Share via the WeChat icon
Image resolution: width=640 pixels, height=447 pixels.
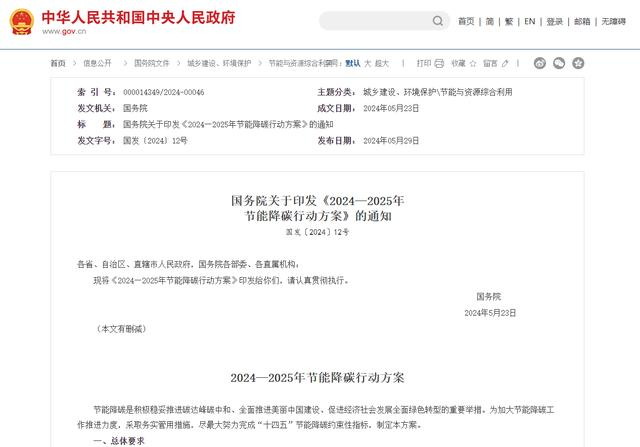pos(559,63)
